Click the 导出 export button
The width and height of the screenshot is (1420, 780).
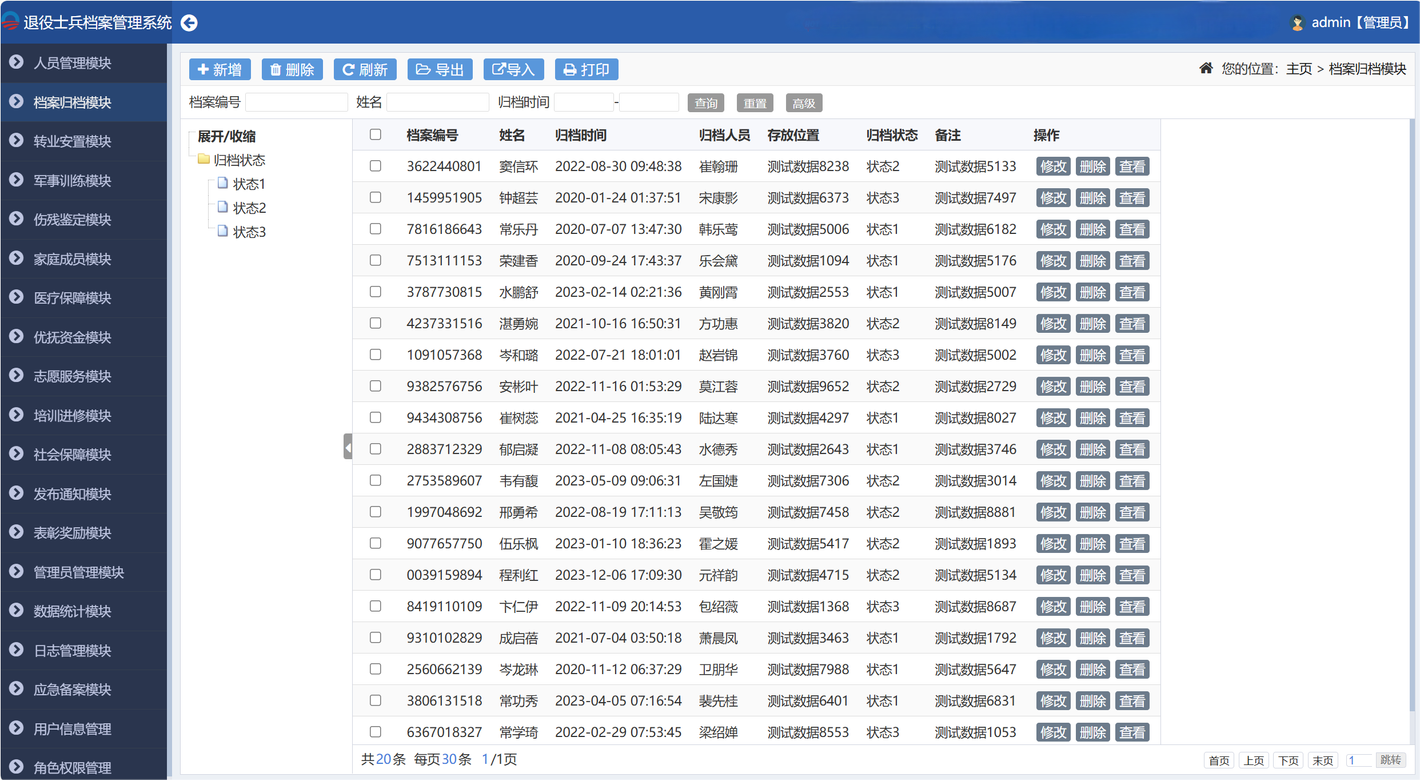point(440,69)
